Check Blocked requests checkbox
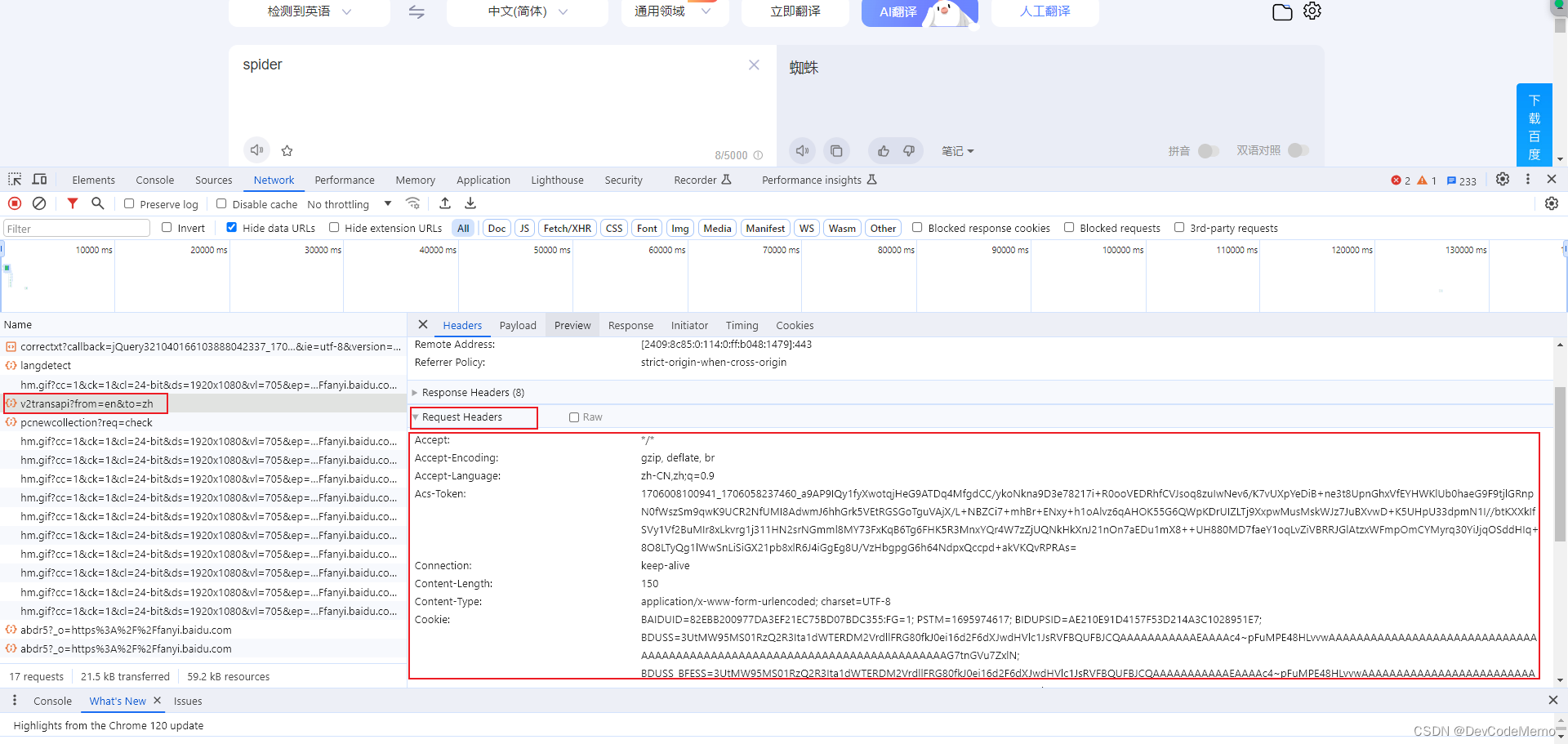This screenshot has width=1568, height=744. (1069, 228)
